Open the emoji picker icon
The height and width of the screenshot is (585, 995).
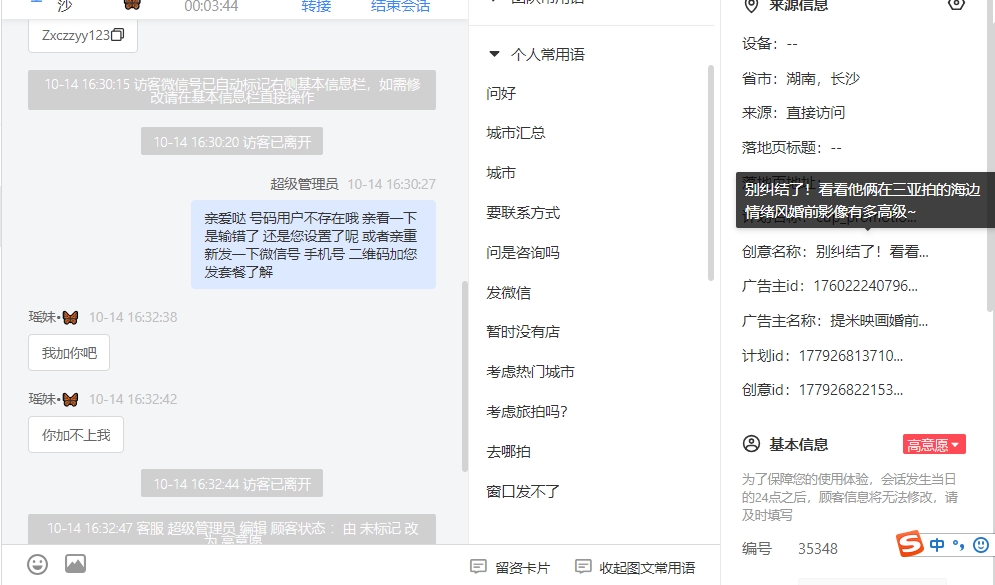(37, 563)
